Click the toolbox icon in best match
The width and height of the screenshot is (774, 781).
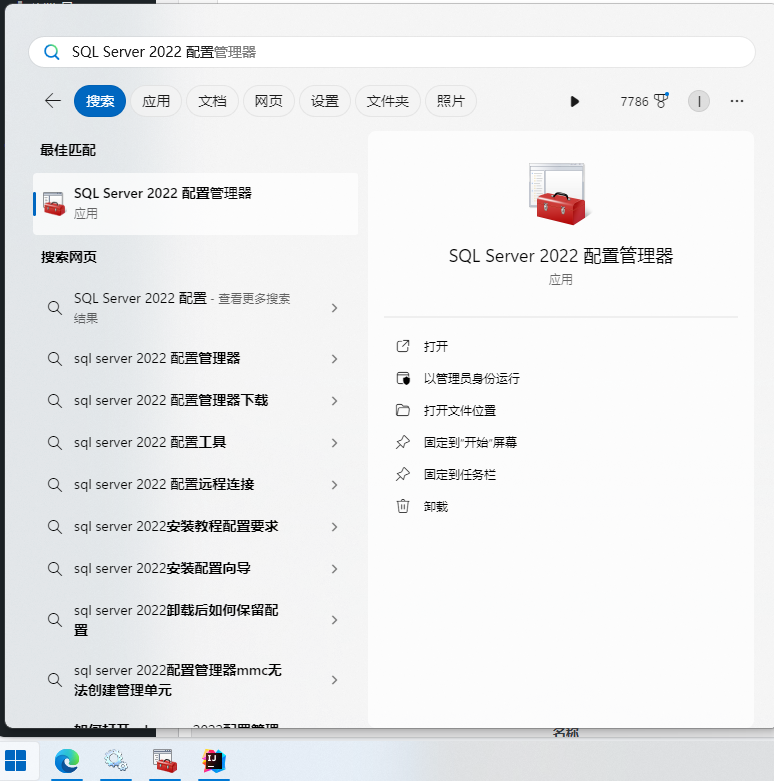54,204
